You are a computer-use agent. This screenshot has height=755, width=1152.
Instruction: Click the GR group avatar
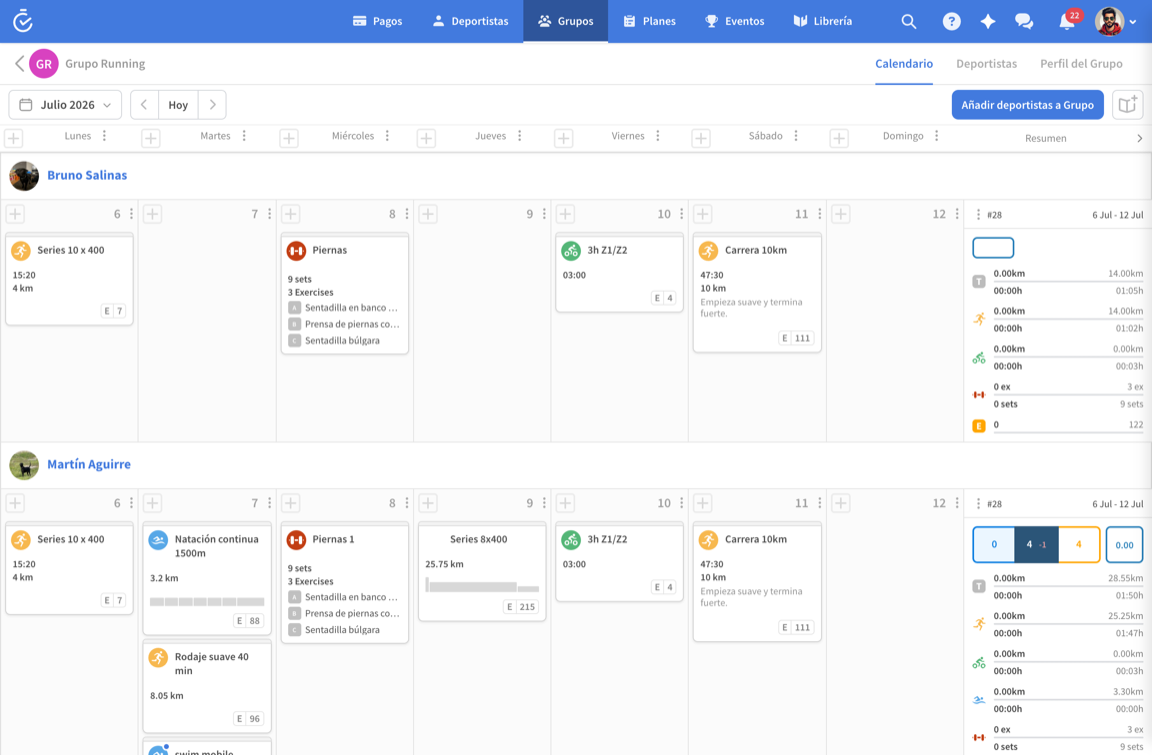(44, 64)
